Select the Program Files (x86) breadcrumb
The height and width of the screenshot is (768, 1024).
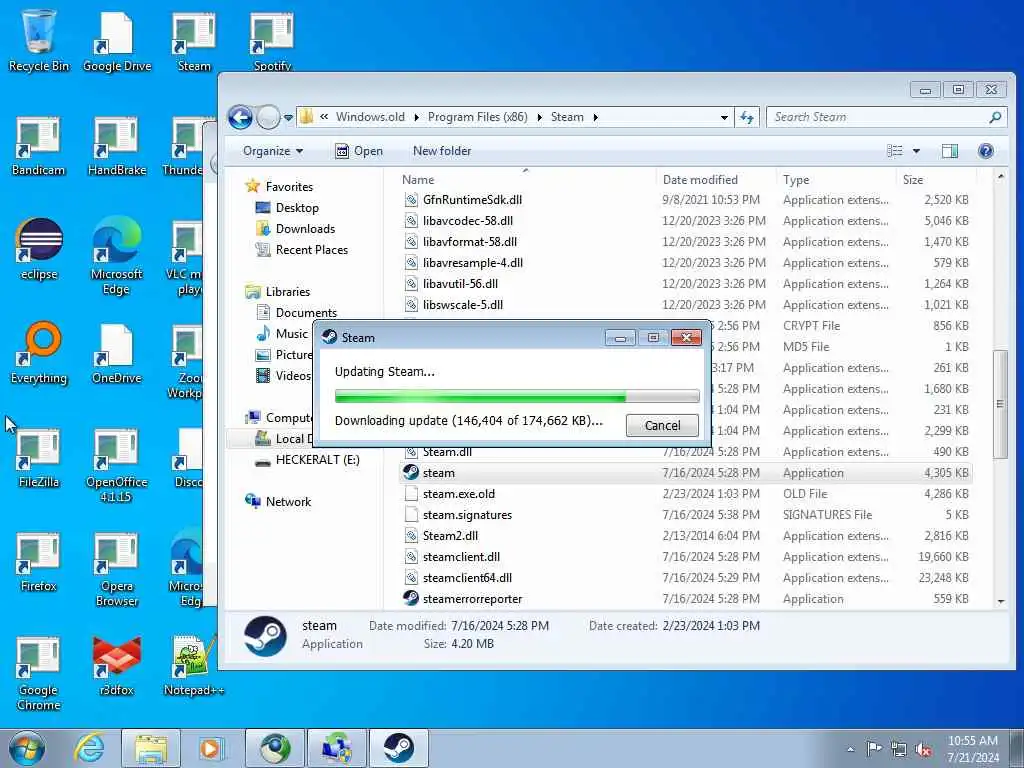[477, 118]
